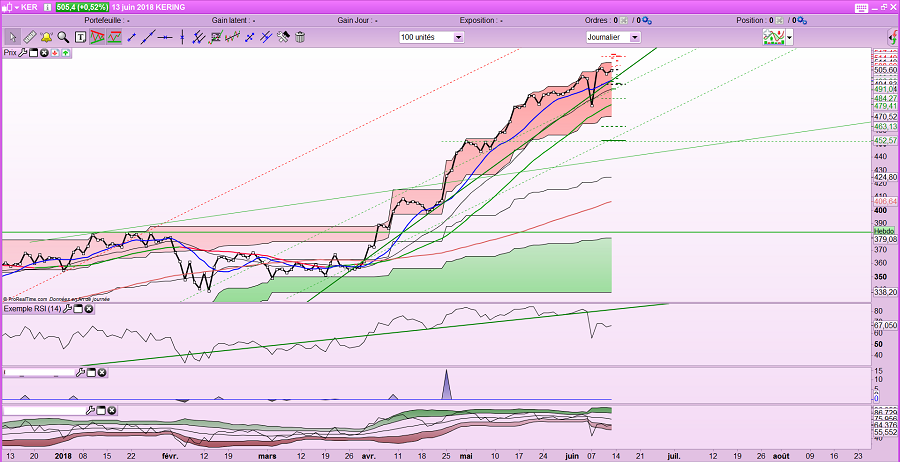The width and height of the screenshot is (900, 462).
Task: Click the candlestick chart-type icon beside KER
Action: (7, 7)
